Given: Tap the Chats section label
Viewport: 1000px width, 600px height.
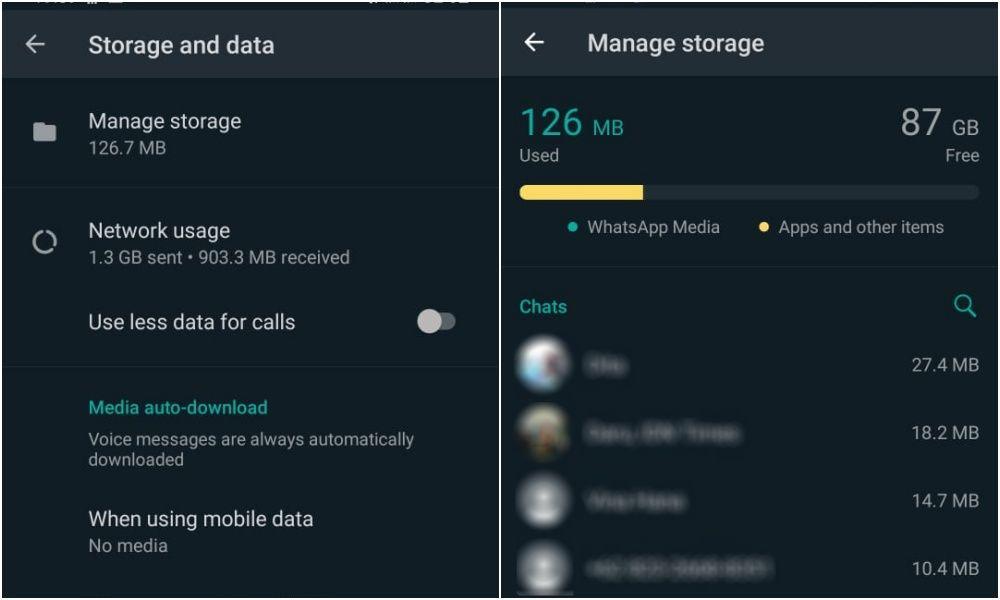Looking at the screenshot, I should 543,307.
